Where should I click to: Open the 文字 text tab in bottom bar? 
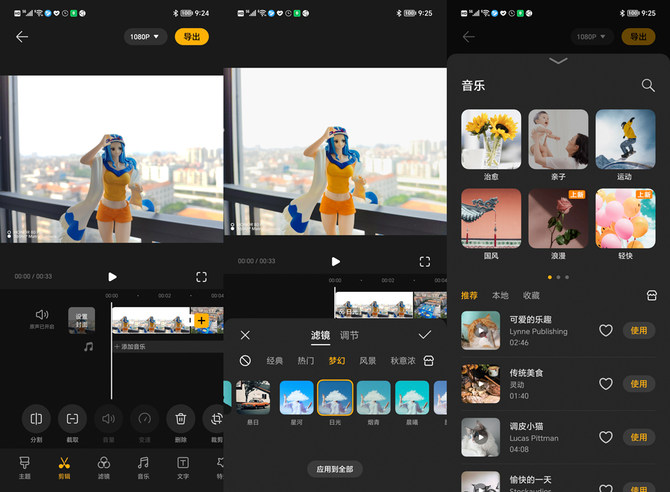[x=183, y=467]
